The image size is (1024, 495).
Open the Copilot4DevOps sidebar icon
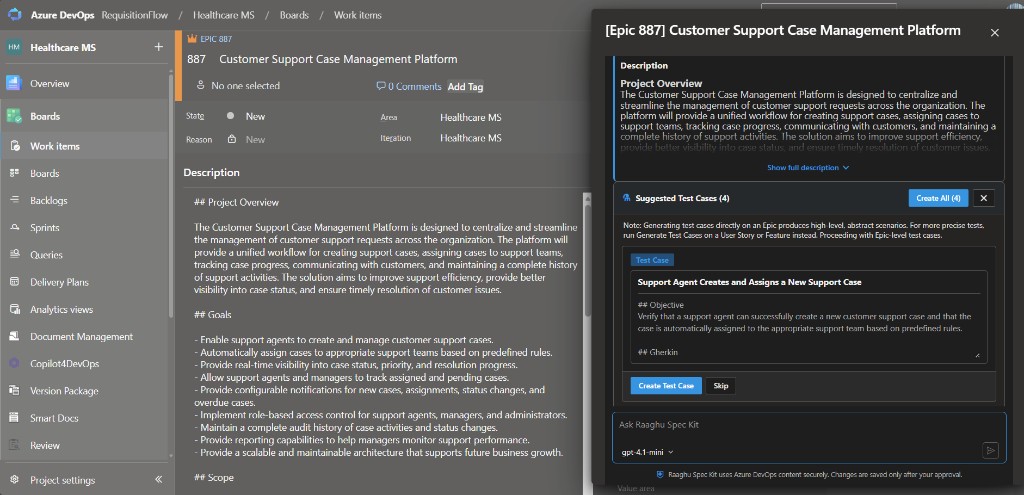tap(14, 364)
